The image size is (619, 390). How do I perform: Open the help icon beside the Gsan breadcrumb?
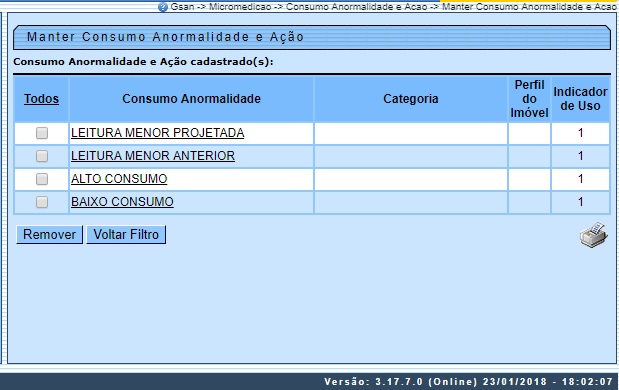163,7
